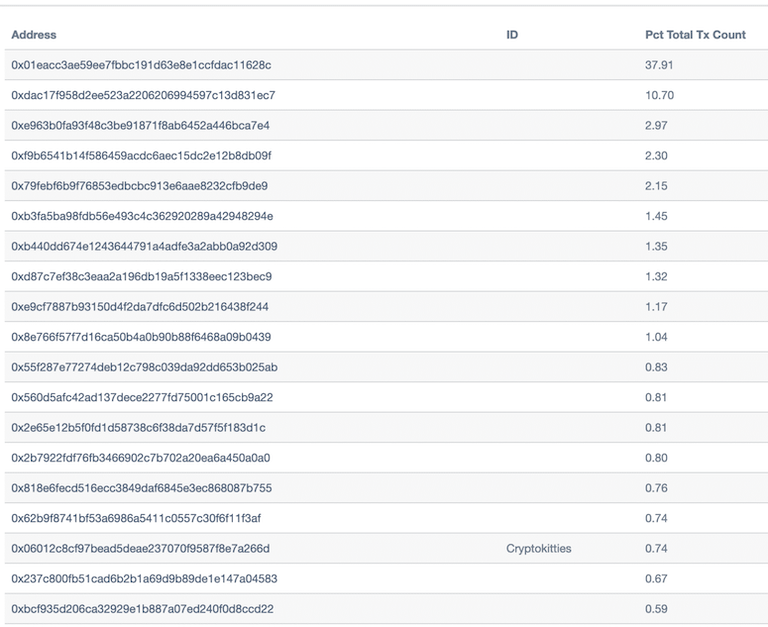The image size is (768, 627).
Task: Click address starting with 0xb440dd674e124364
Action: click(x=144, y=246)
